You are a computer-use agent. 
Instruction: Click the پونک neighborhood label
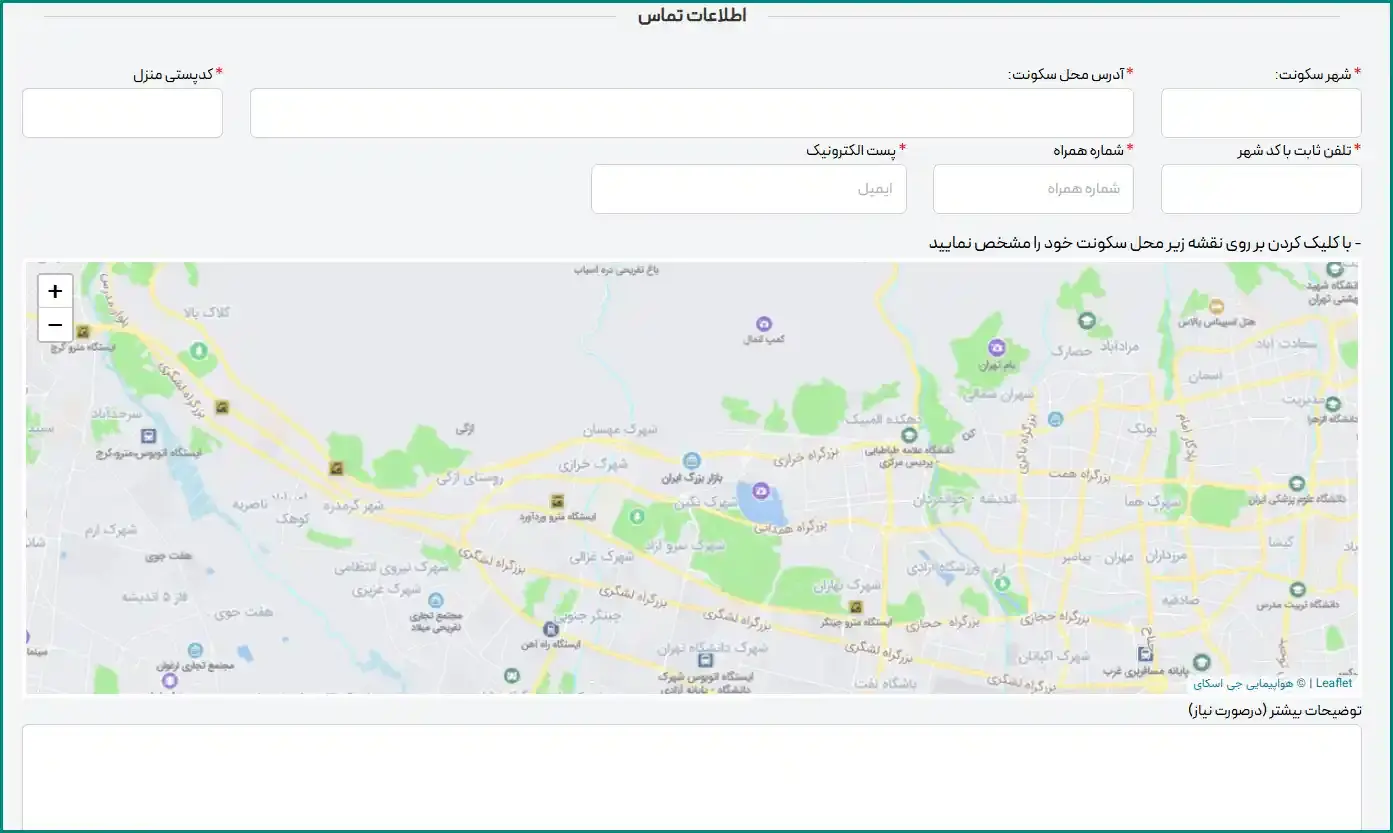(1142, 427)
